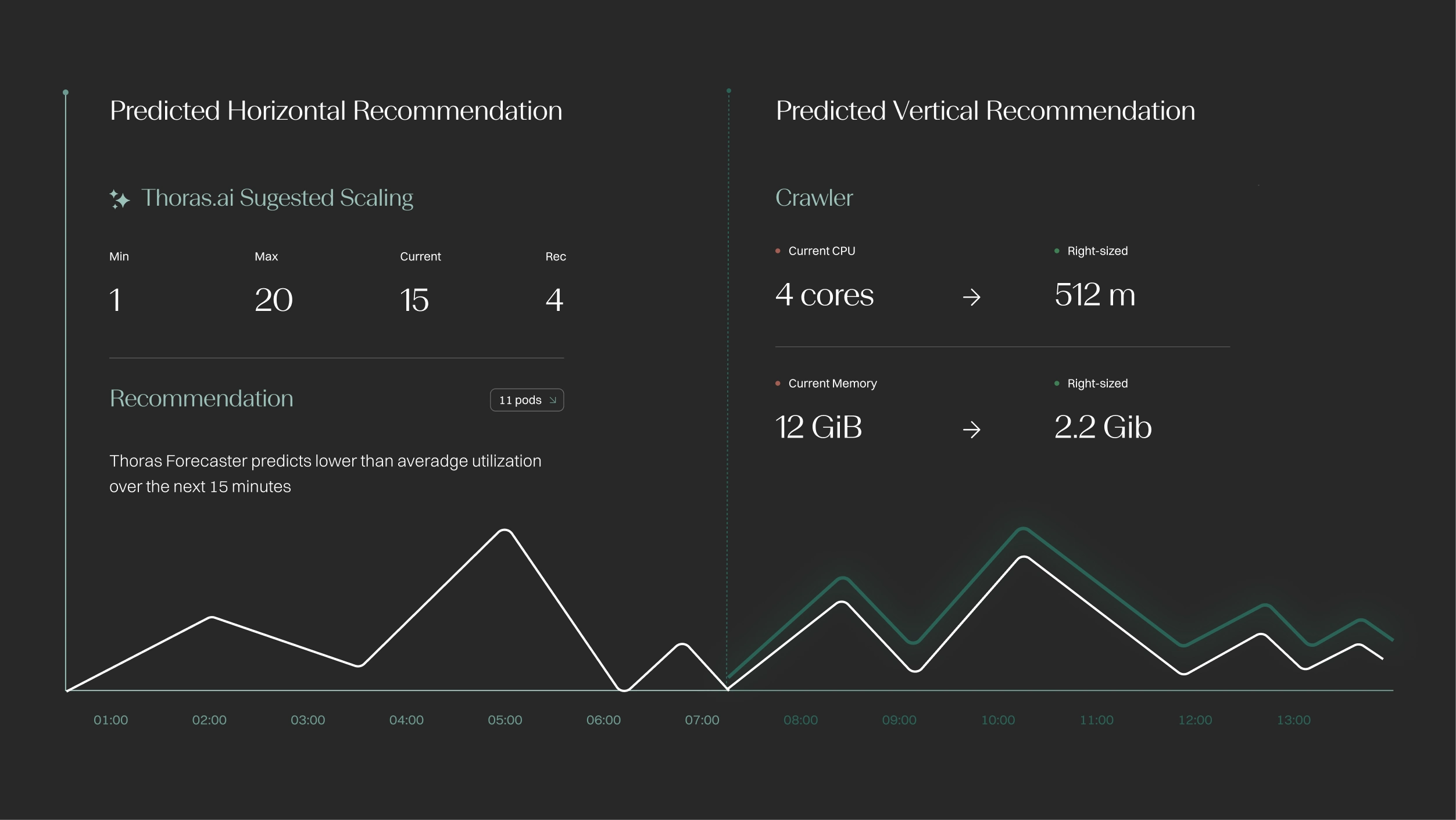Image resolution: width=1456 pixels, height=820 pixels.
Task: Click the 07:00 timeline label
Action: (x=702, y=720)
